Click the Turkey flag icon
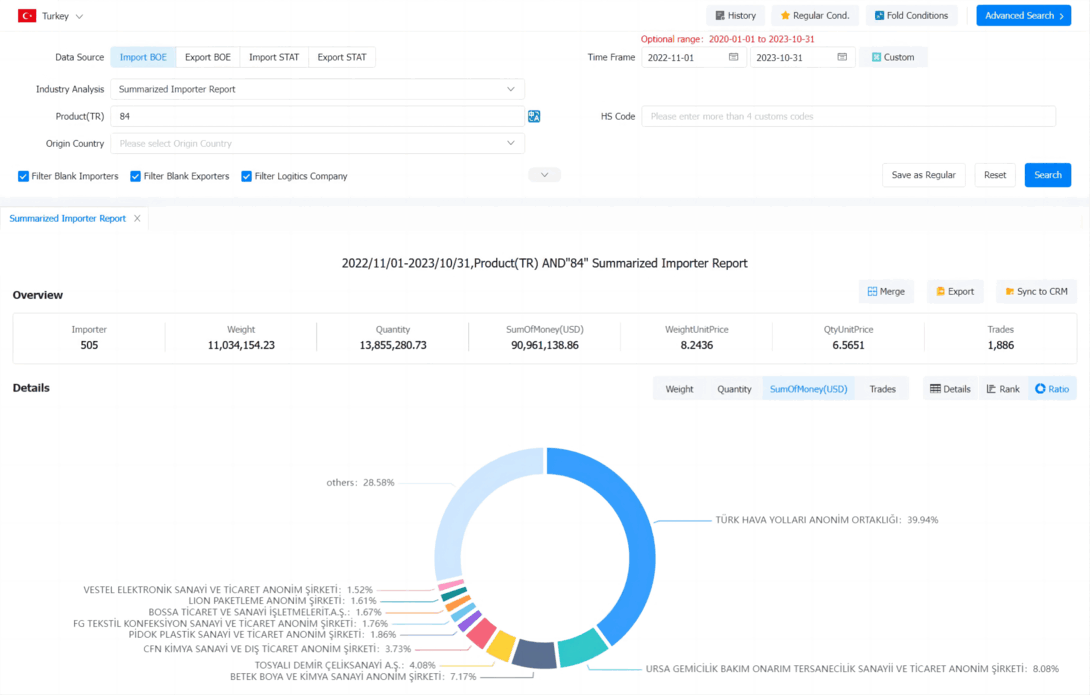1090x695 pixels. coord(27,15)
